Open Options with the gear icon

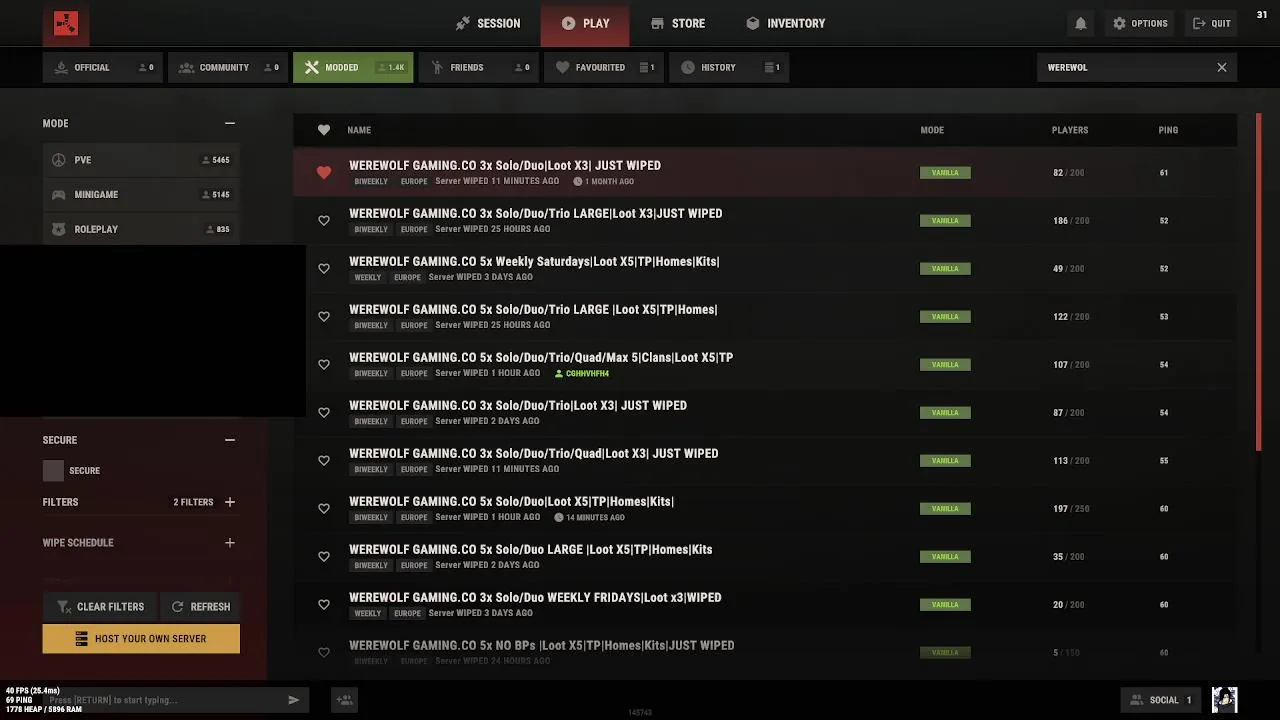click(x=1139, y=23)
